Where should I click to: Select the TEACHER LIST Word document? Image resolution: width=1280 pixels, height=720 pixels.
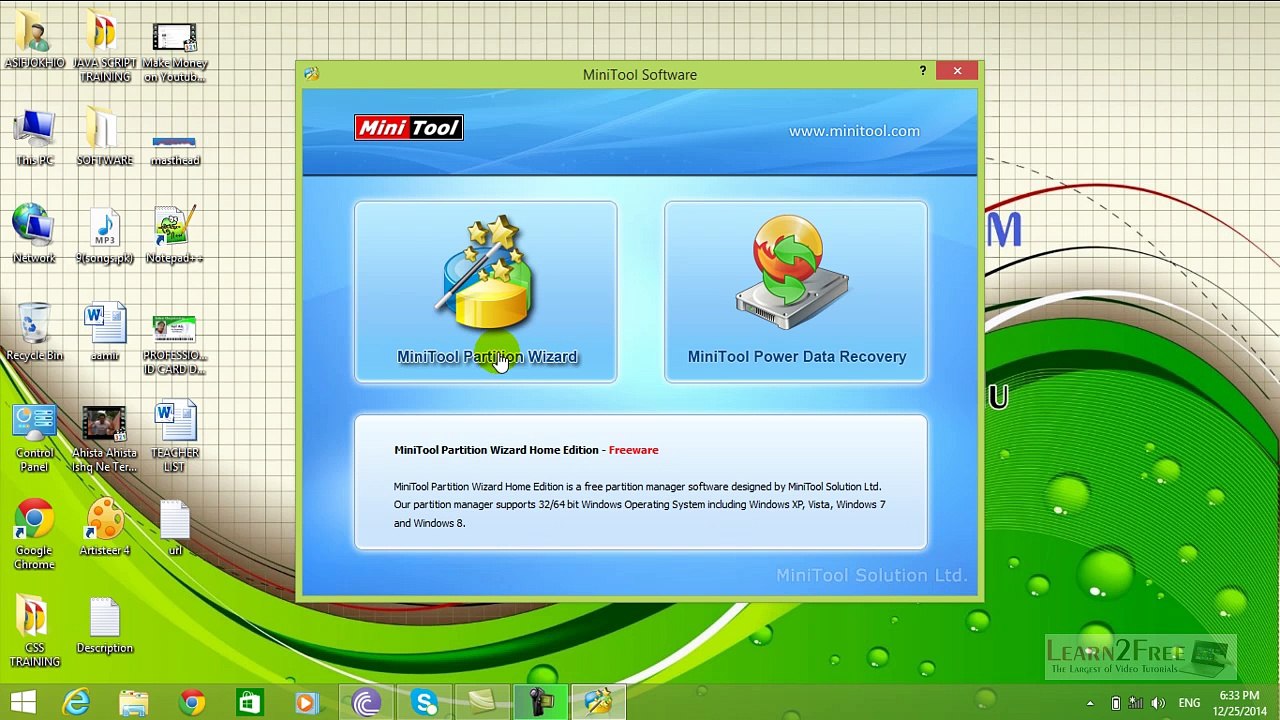[x=175, y=438]
